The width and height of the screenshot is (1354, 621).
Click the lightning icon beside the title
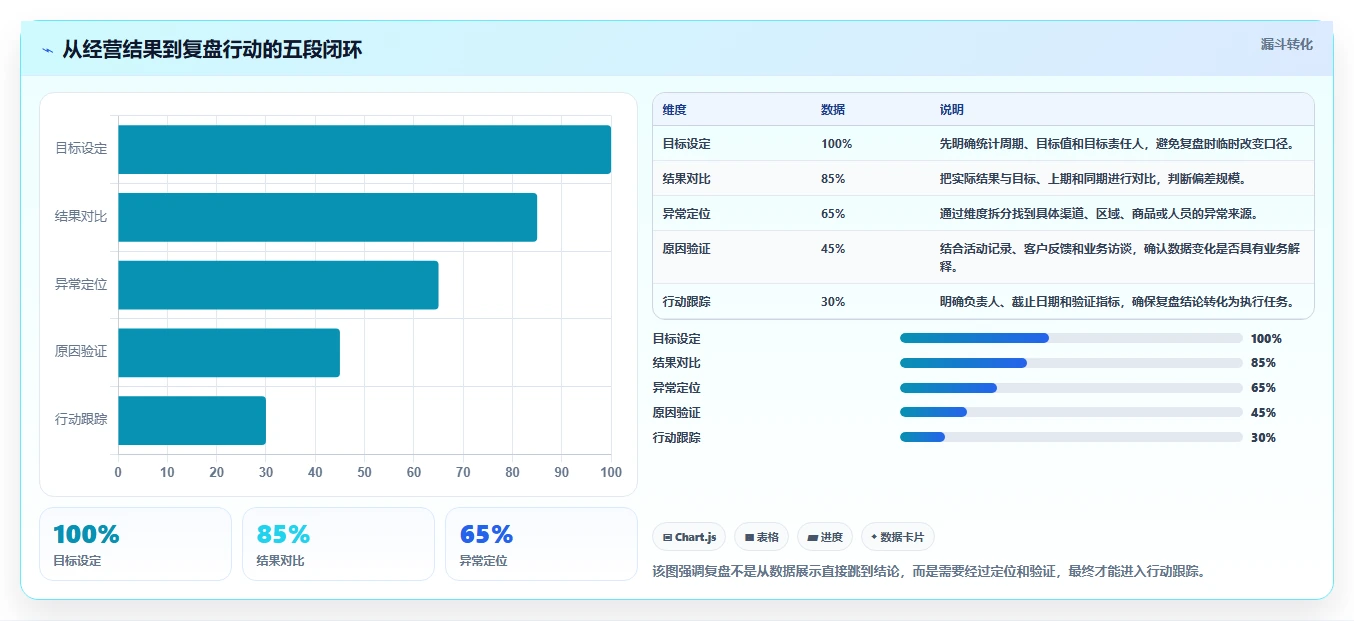pyautogui.click(x=48, y=50)
